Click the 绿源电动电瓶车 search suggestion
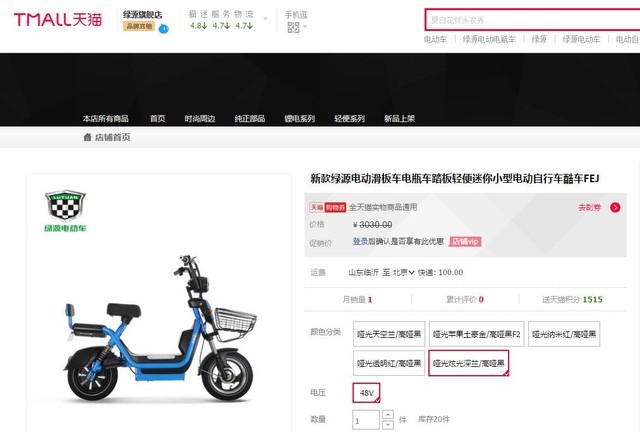The image size is (640, 432). pos(489,39)
